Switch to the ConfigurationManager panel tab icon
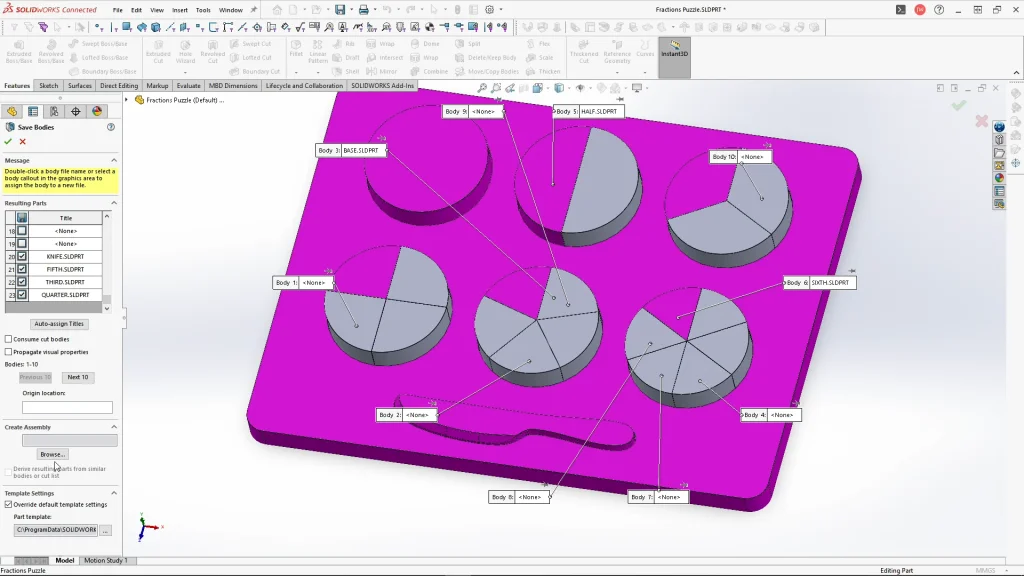Viewport: 1024px width, 576px height. (x=54, y=112)
